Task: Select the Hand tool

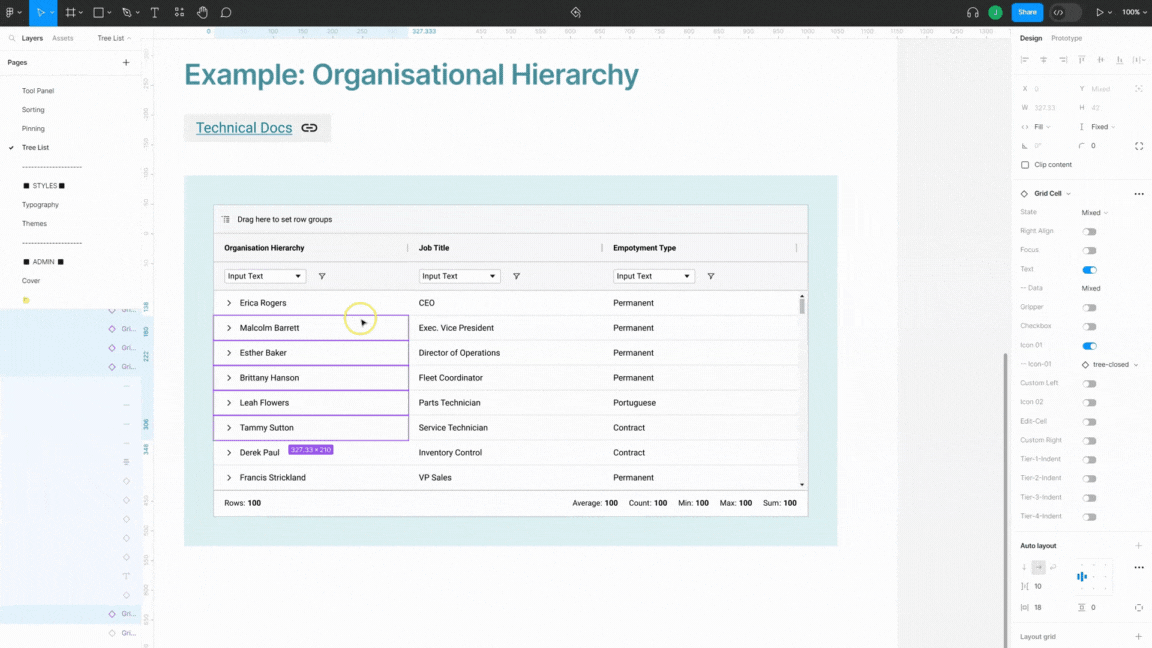Action: coord(202,12)
